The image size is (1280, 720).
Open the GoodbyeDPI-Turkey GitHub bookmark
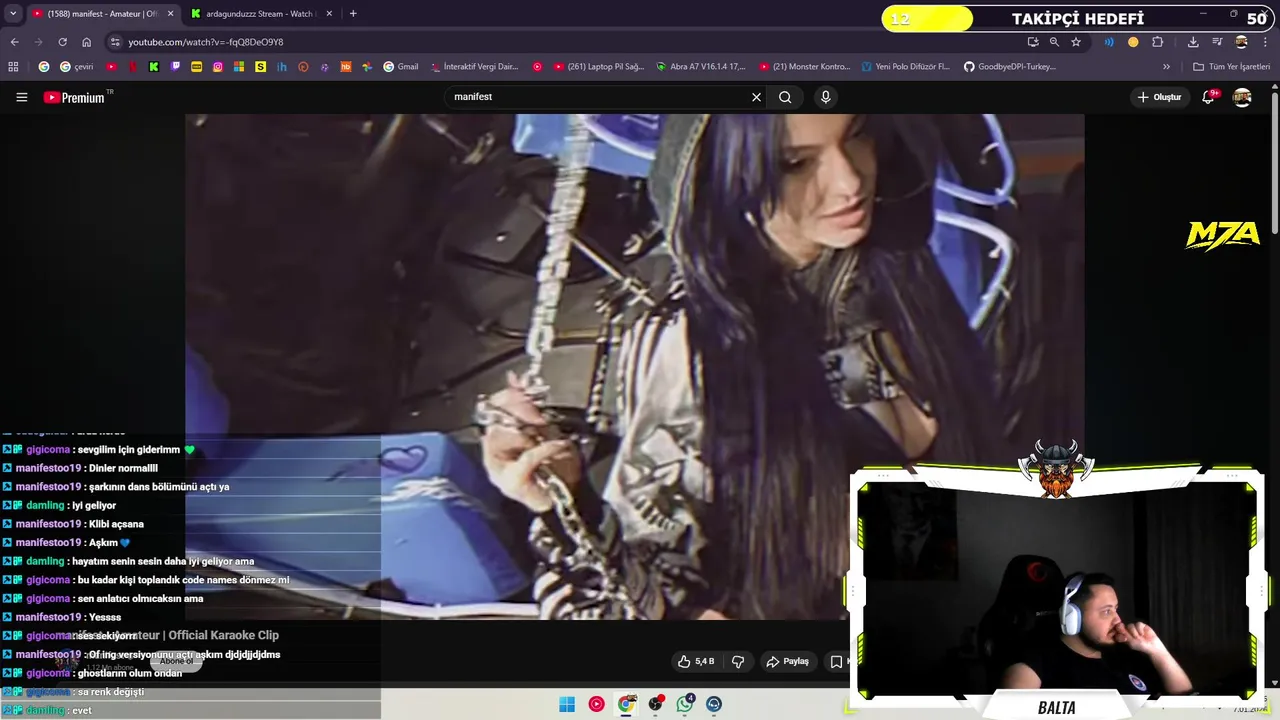coord(1009,67)
